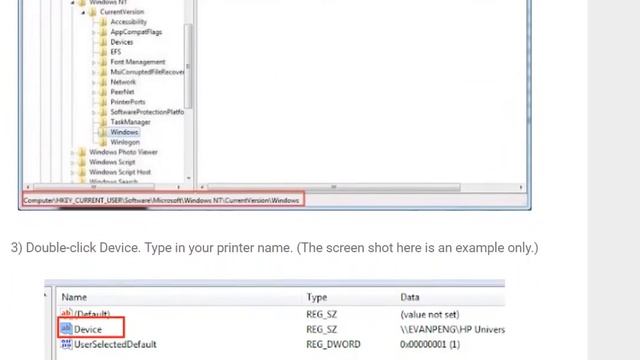Click the Device value name

88,329
